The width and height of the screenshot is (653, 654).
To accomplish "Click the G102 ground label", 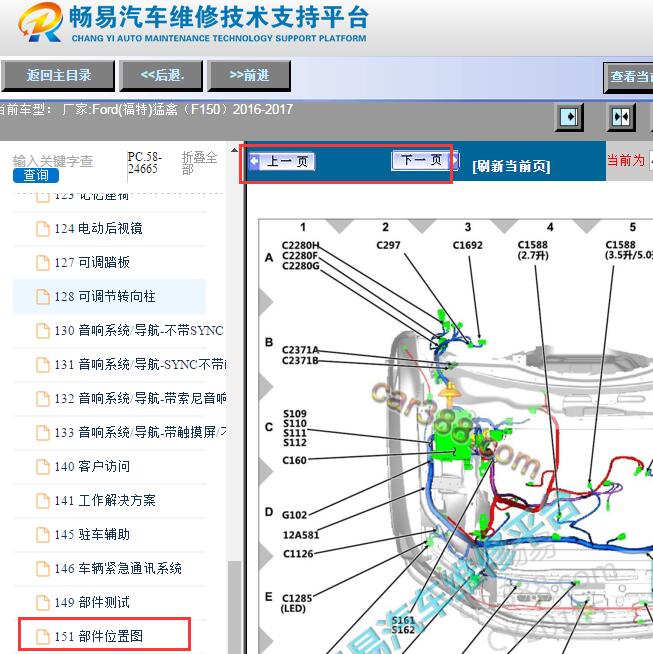I will point(294,515).
